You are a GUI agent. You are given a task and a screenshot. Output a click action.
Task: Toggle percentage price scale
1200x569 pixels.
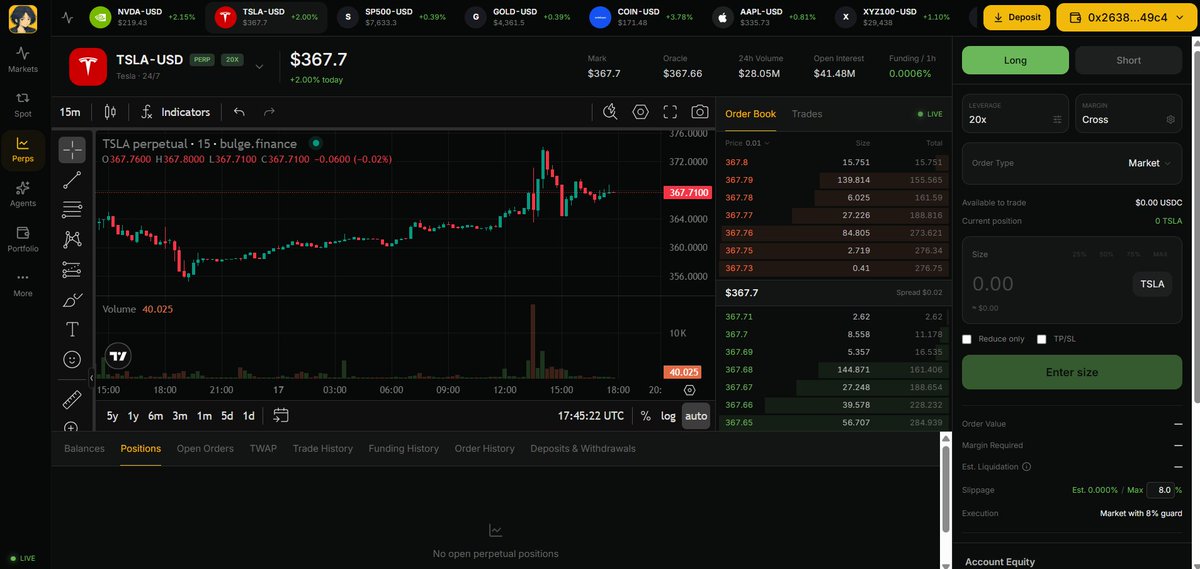(646, 416)
